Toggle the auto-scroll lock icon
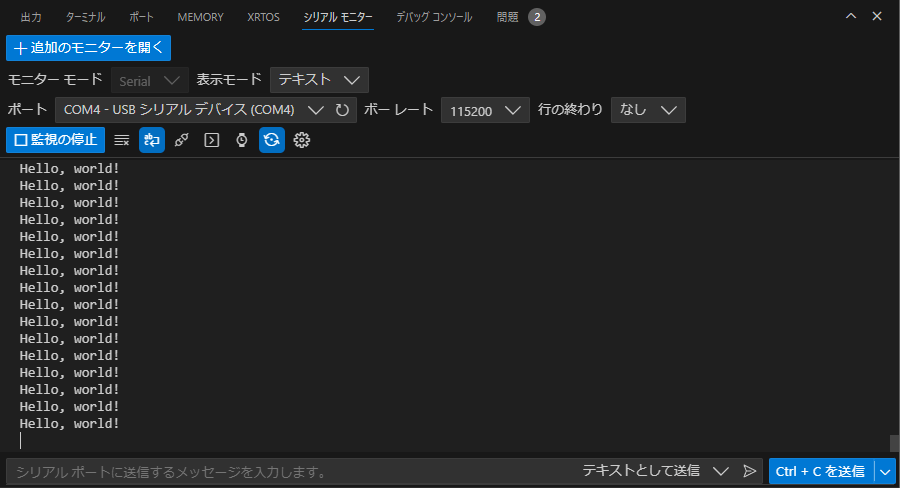Image resolution: width=900 pixels, height=488 pixels. (152, 140)
